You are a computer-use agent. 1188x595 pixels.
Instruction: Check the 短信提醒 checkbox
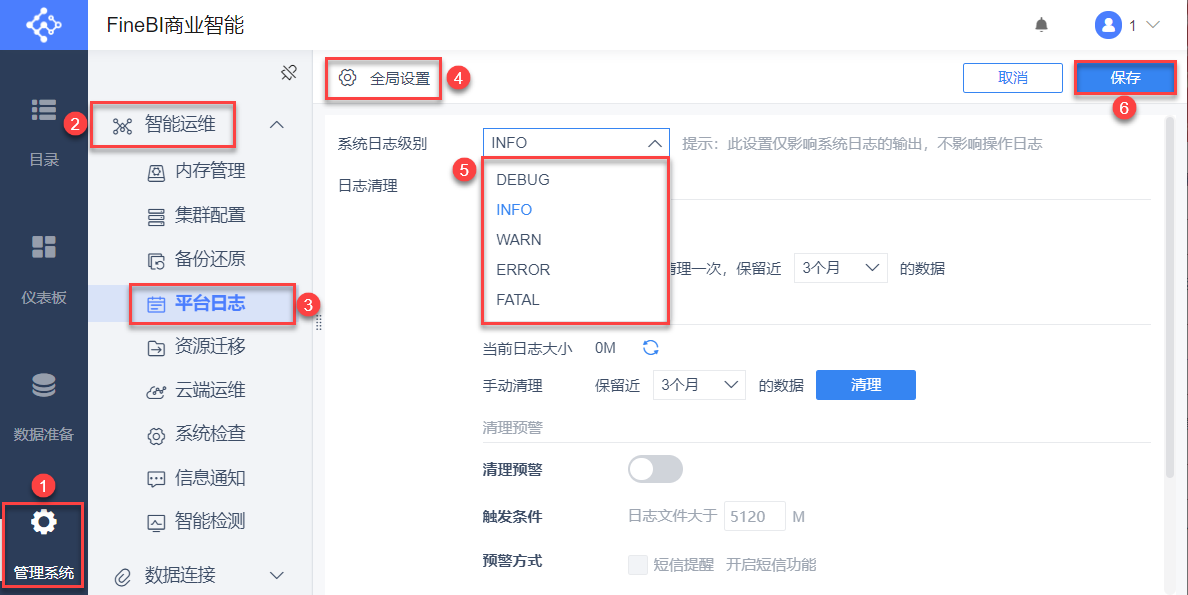pyautogui.click(x=637, y=565)
